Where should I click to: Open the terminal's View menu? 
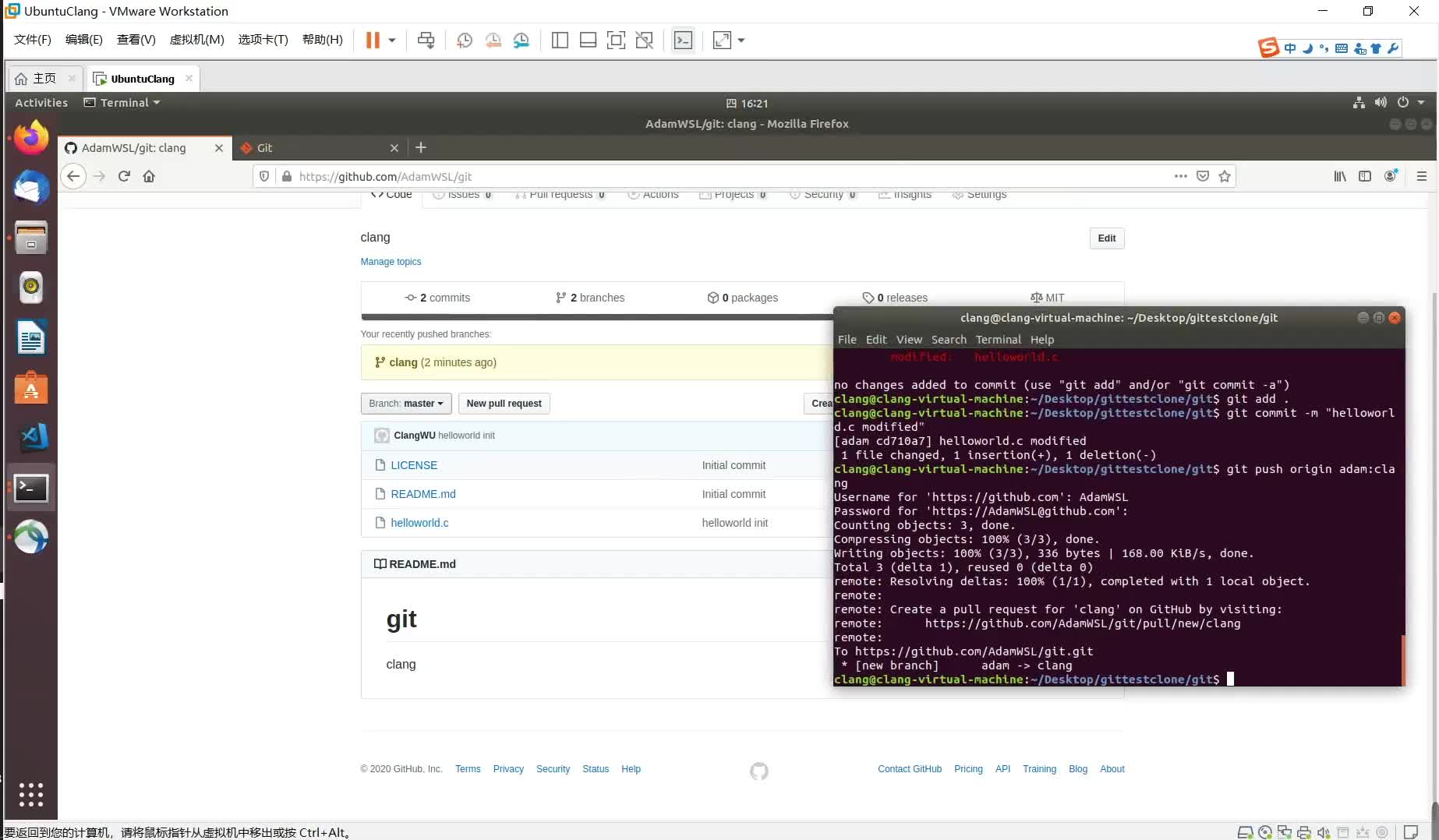[909, 339]
